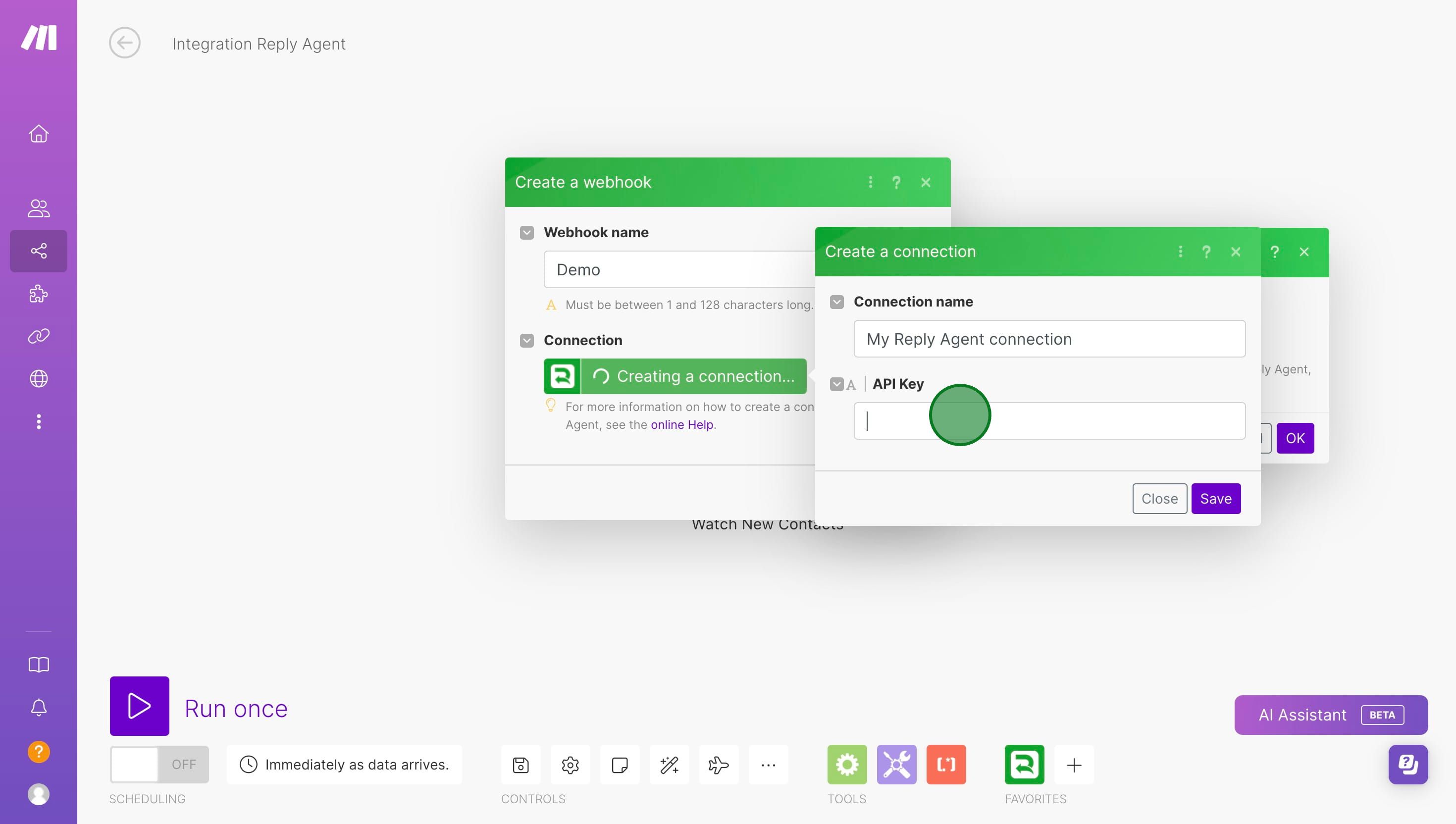Click OK in the rightmost background dialog
The height and width of the screenshot is (824, 1456).
(x=1295, y=438)
